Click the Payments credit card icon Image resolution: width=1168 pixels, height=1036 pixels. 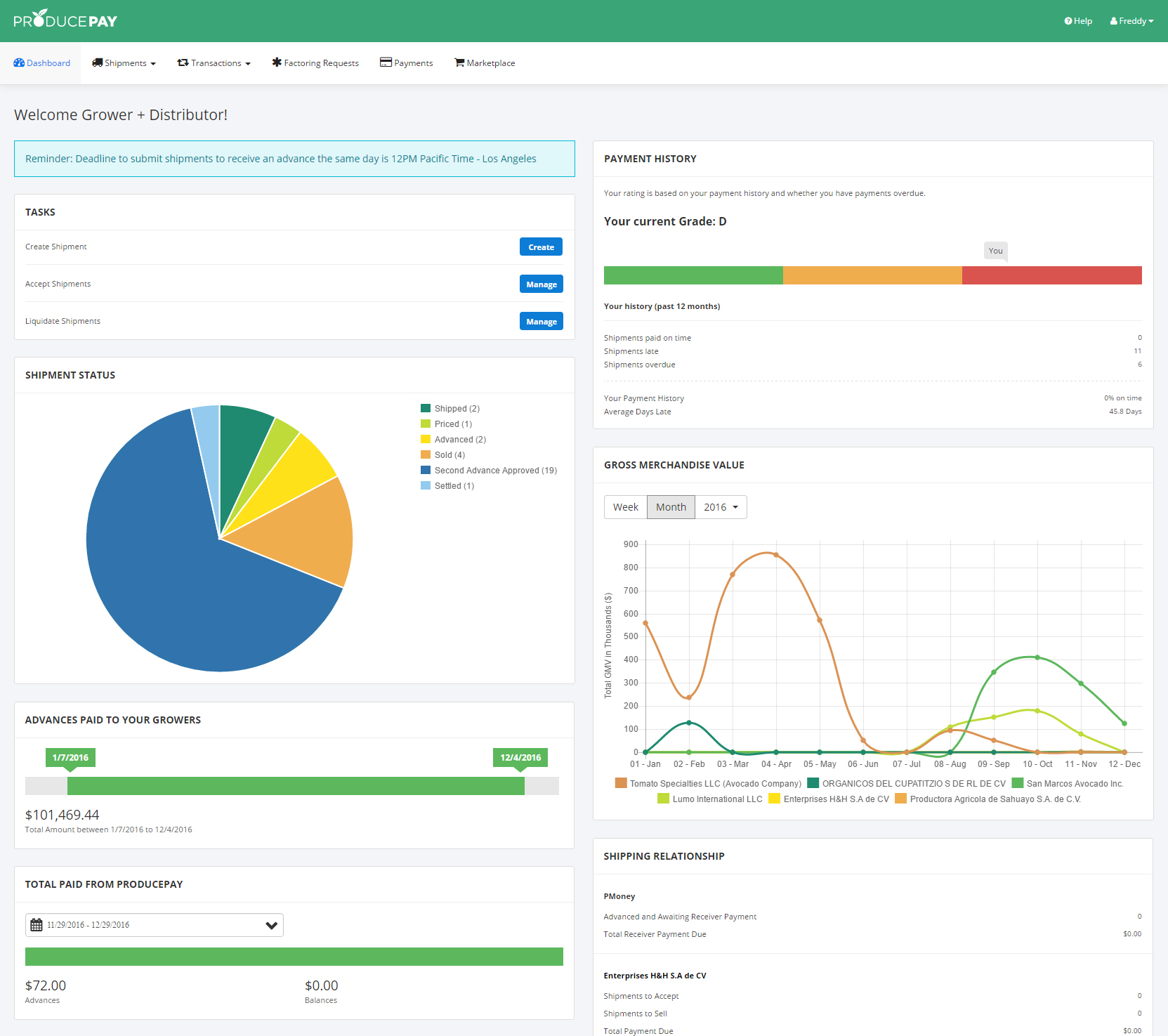(386, 63)
